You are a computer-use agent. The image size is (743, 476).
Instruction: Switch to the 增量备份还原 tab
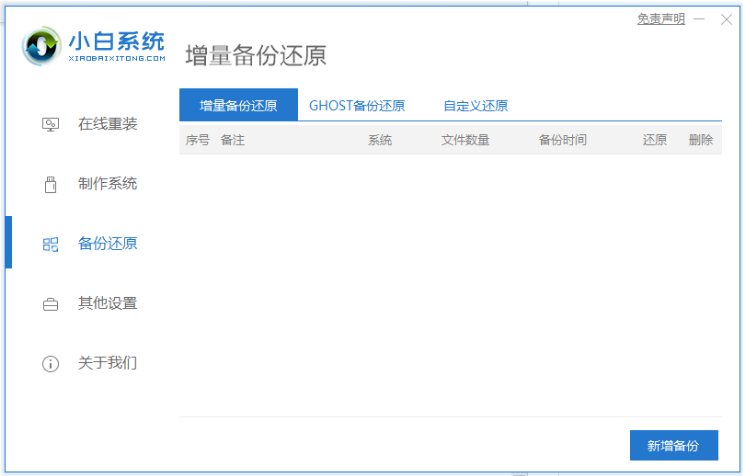[x=238, y=105]
